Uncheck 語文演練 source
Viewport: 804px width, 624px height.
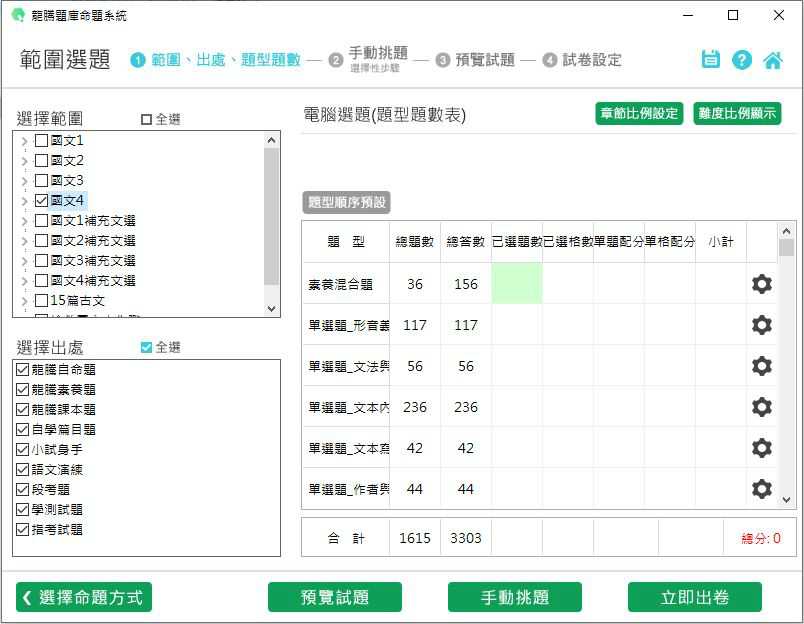coord(22,469)
